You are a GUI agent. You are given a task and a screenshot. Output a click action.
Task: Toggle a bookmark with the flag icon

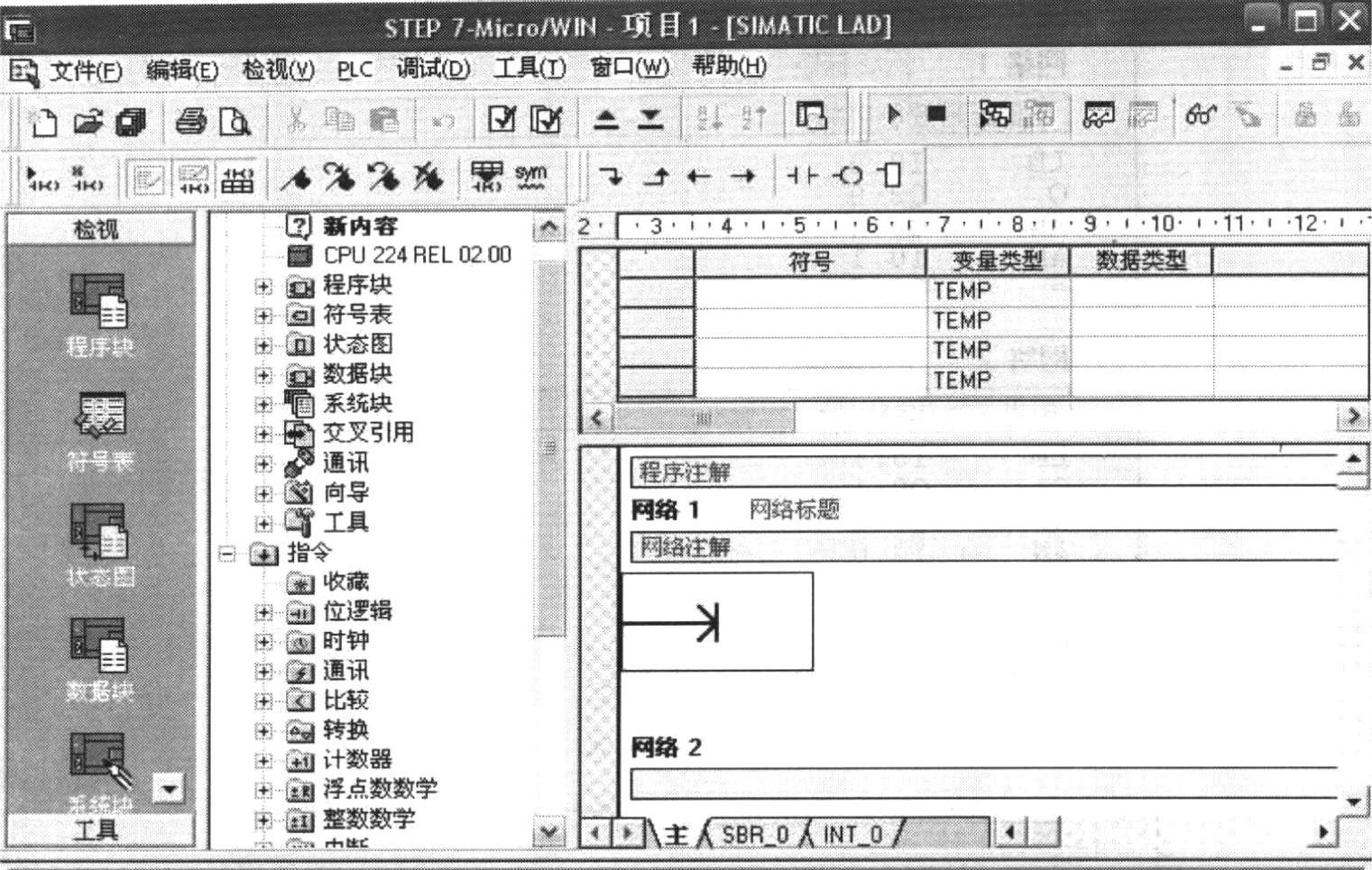pos(295,178)
